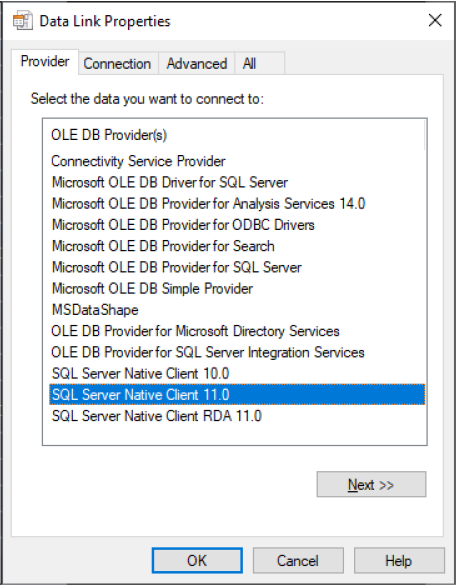Image resolution: width=456 pixels, height=585 pixels.
Task: Open the Connection tab
Action: click(x=117, y=63)
